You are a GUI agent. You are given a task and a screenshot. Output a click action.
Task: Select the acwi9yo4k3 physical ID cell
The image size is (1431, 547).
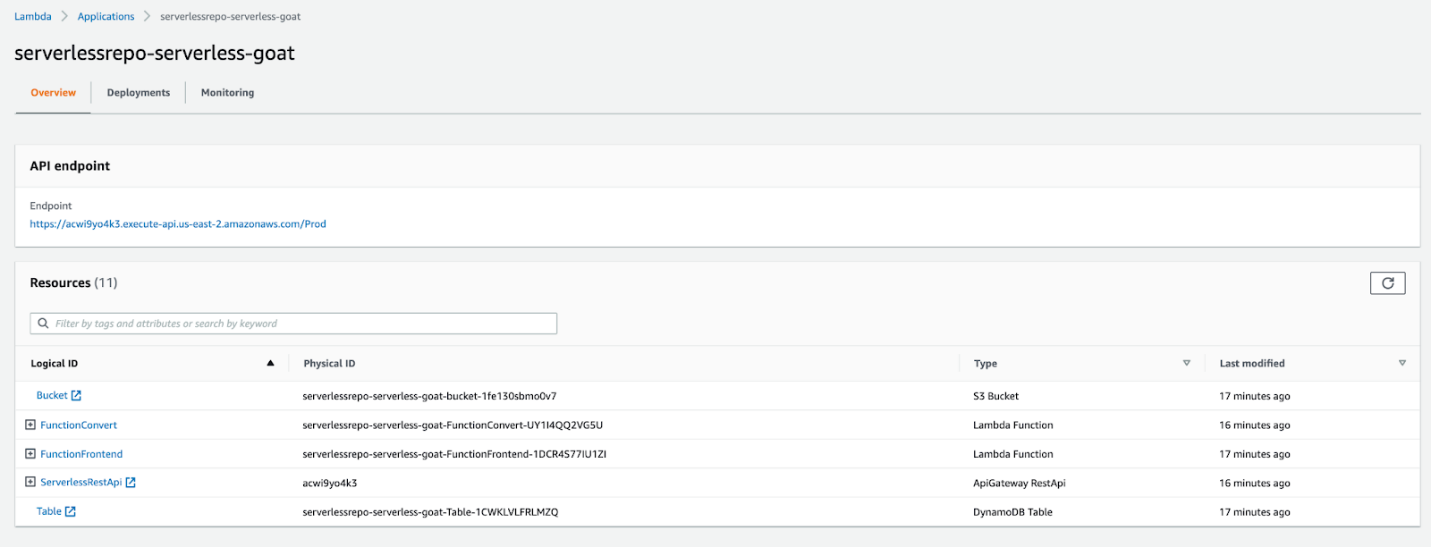330,483
